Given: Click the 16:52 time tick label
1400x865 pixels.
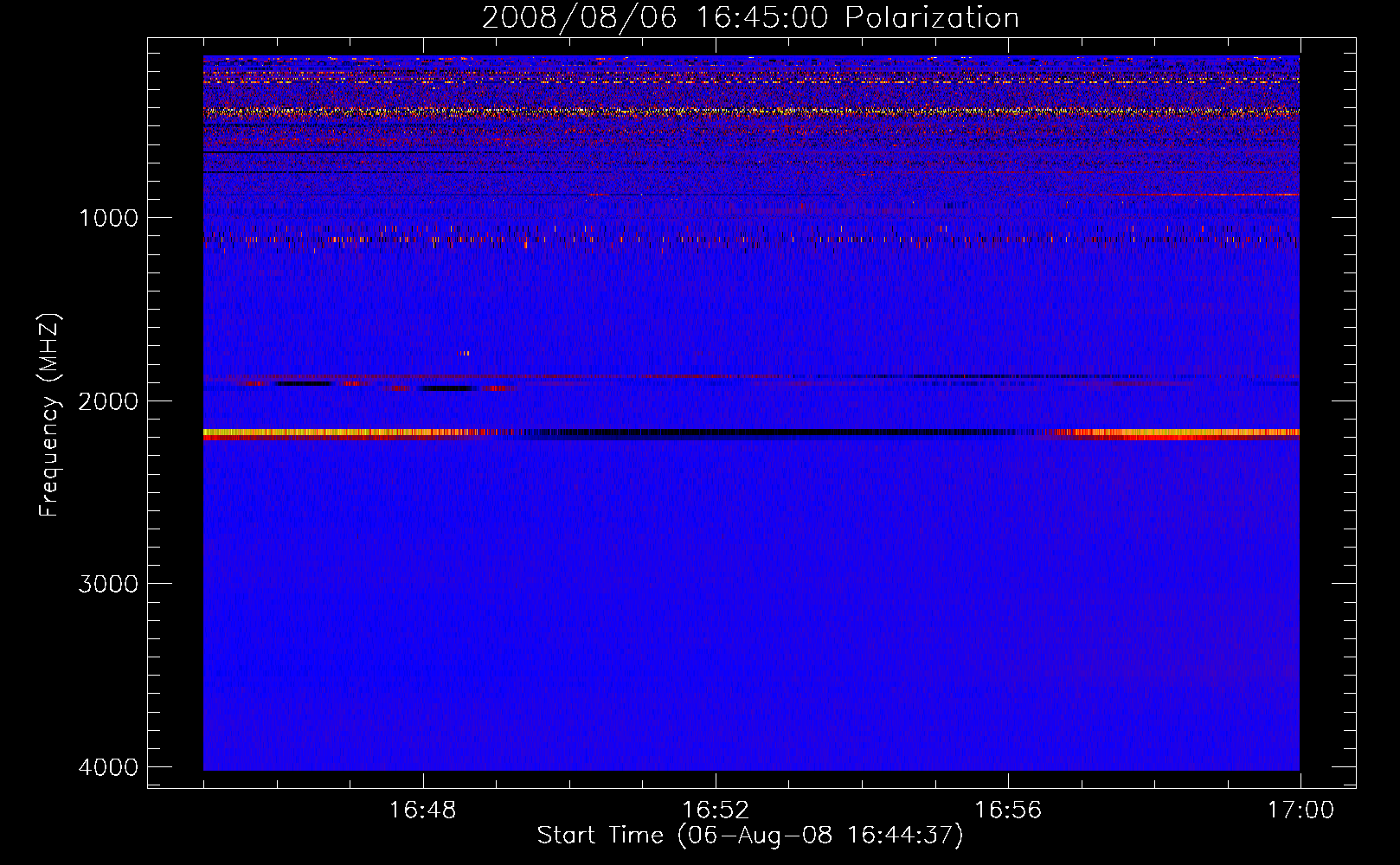Looking at the screenshot, I should click(x=716, y=811).
